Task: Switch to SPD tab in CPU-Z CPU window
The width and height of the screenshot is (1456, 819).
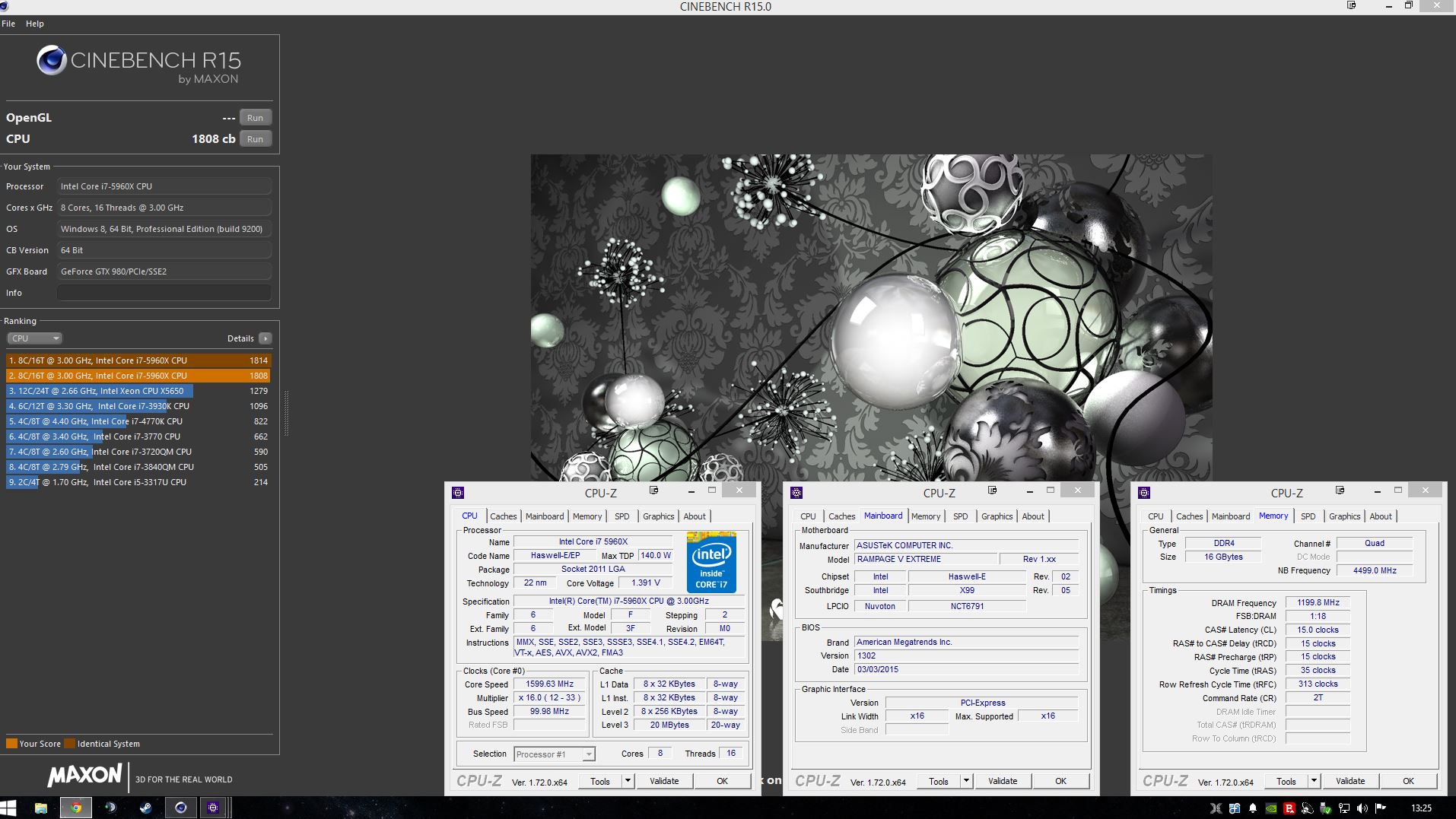Action: tap(622, 516)
